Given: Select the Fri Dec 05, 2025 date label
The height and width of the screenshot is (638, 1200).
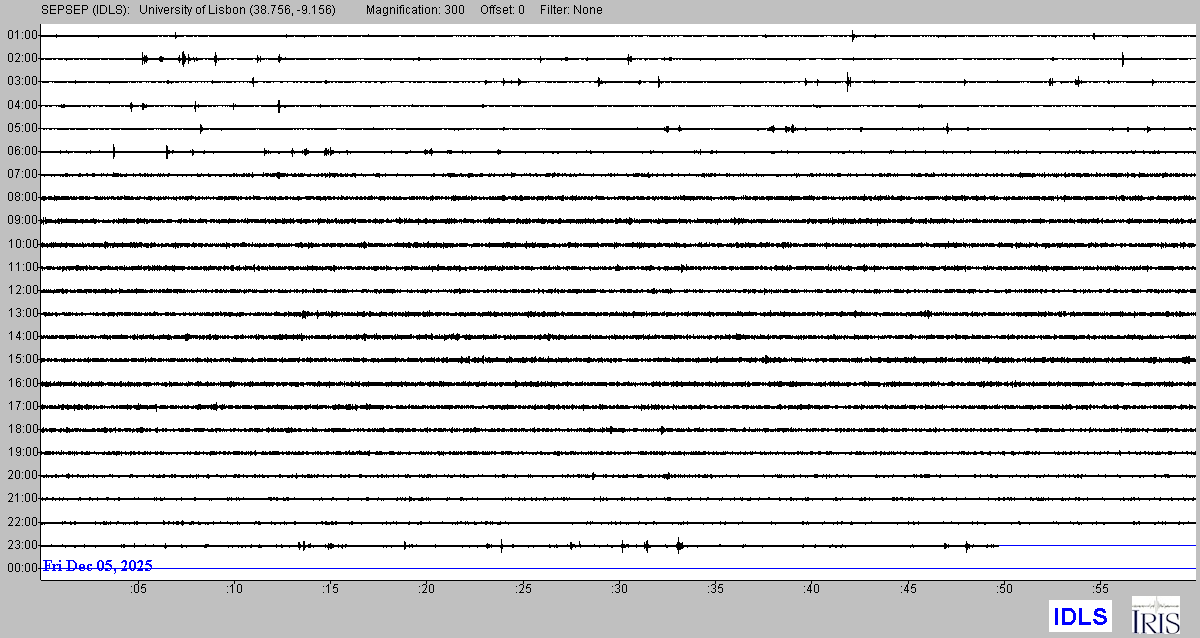Looking at the screenshot, I should click(98, 566).
